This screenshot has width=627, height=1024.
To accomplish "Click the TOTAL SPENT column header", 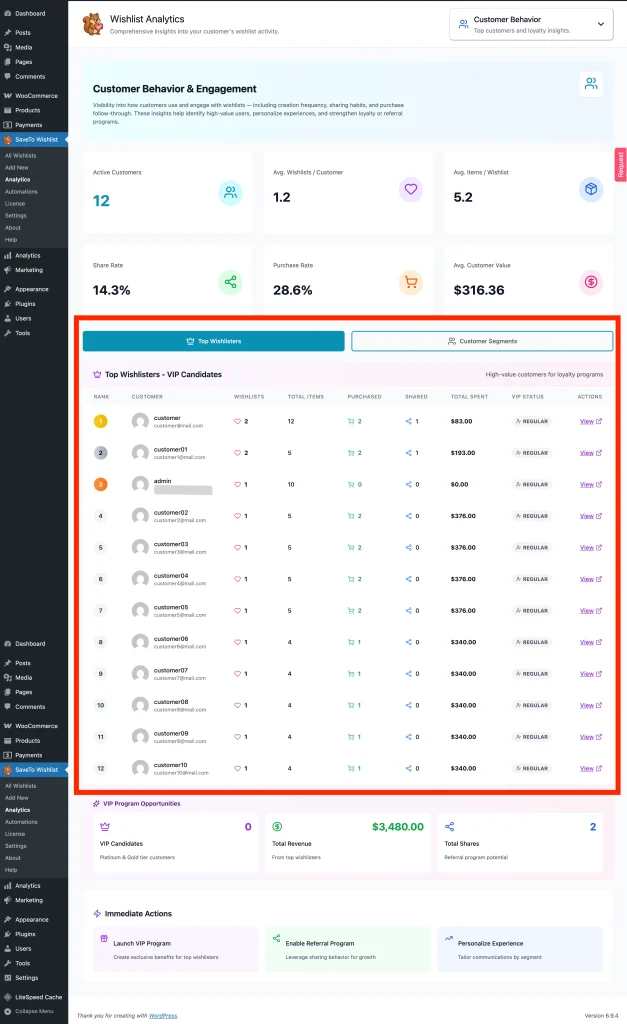I will click(x=469, y=396).
